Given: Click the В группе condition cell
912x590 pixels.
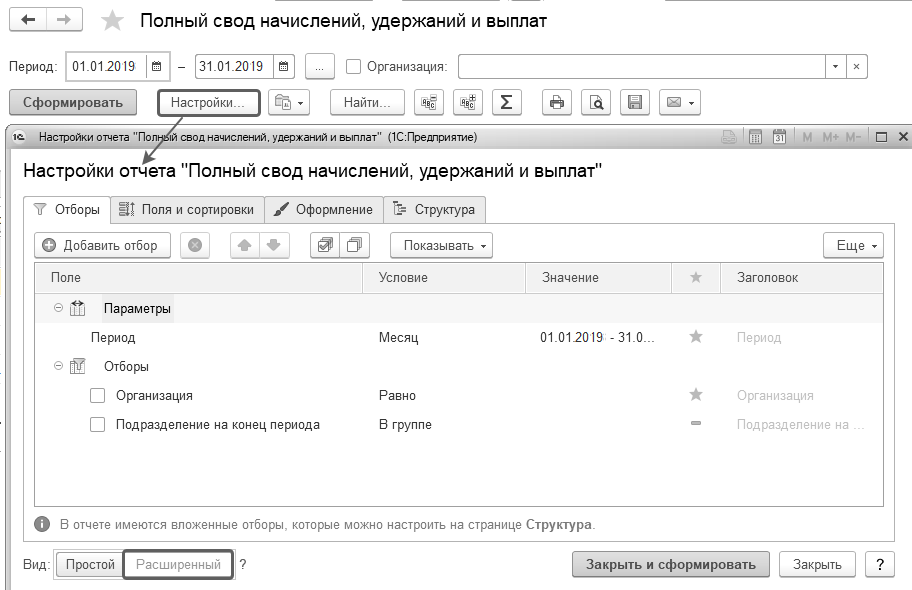Looking at the screenshot, I should coord(405,425).
